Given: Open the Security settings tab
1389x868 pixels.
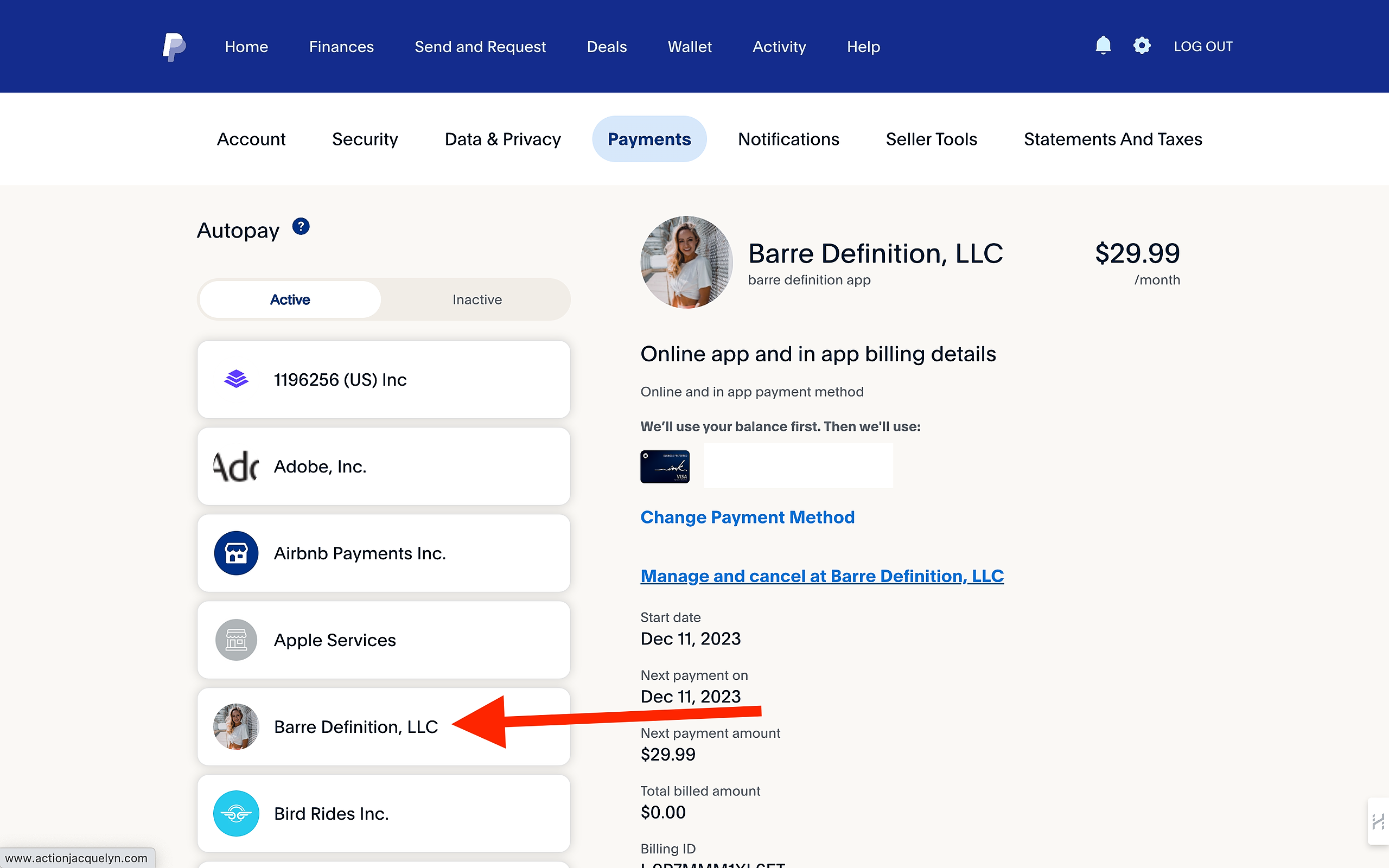Looking at the screenshot, I should point(365,139).
